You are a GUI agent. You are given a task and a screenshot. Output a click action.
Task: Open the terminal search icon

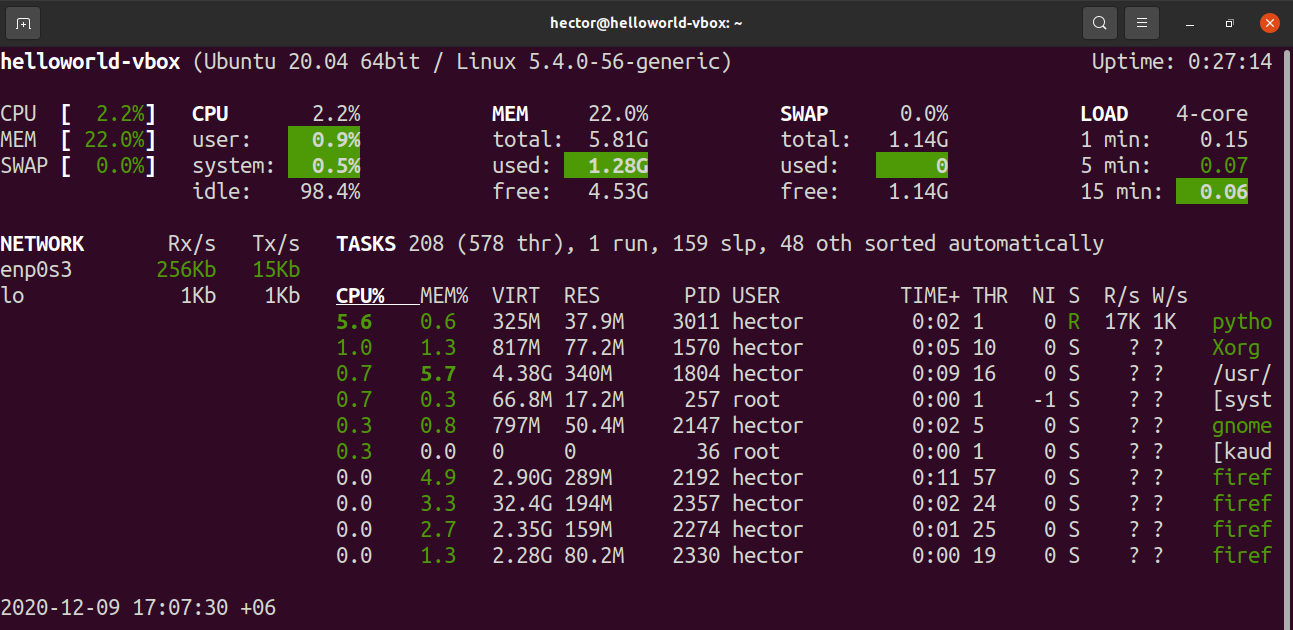pyautogui.click(x=1099, y=22)
